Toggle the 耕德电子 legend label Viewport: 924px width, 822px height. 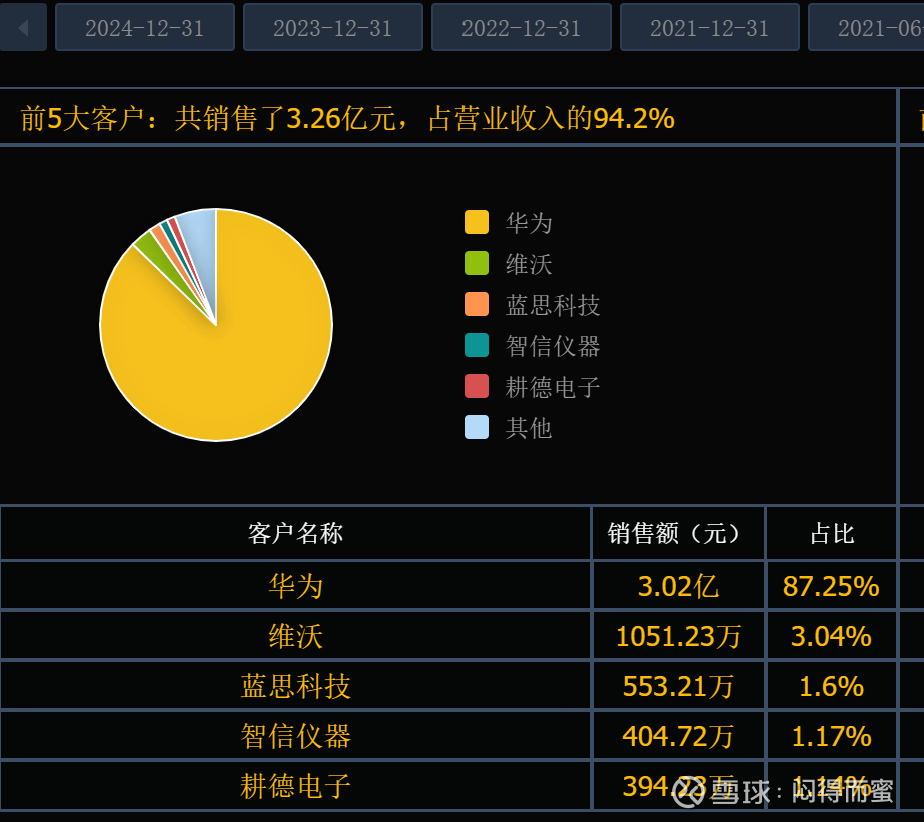553,387
